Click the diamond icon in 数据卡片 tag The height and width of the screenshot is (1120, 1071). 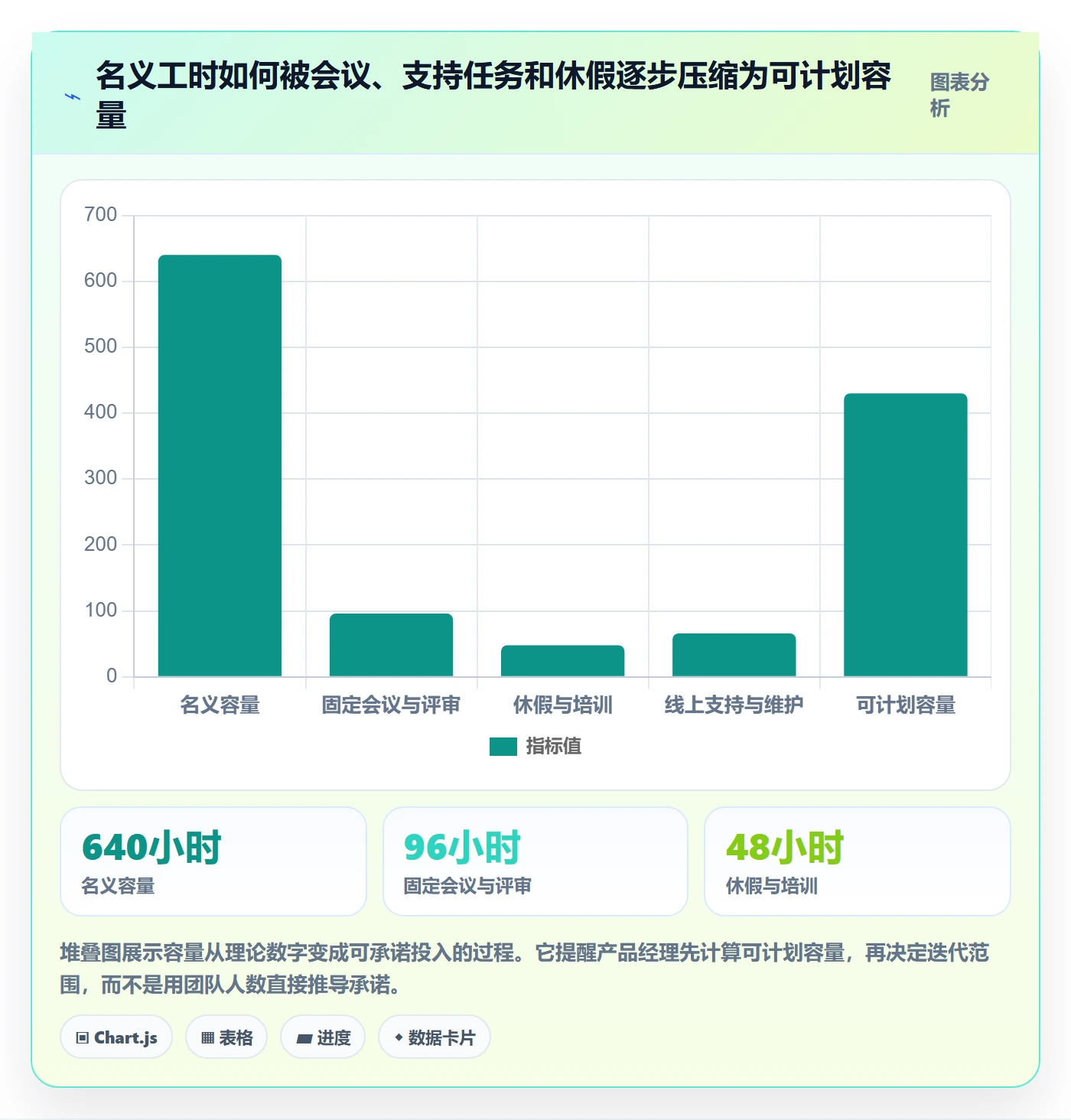click(x=399, y=1037)
